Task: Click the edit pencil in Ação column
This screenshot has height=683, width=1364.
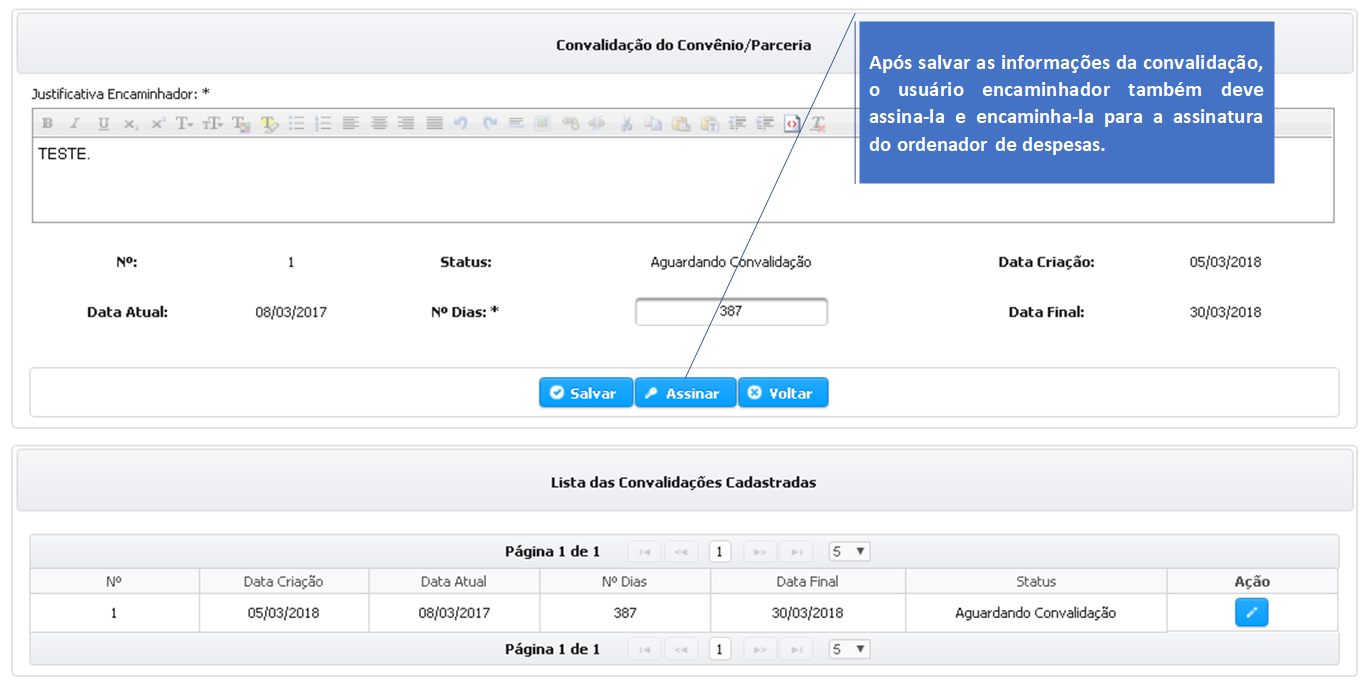Action: pyautogui.click(x=1251, y=613)
